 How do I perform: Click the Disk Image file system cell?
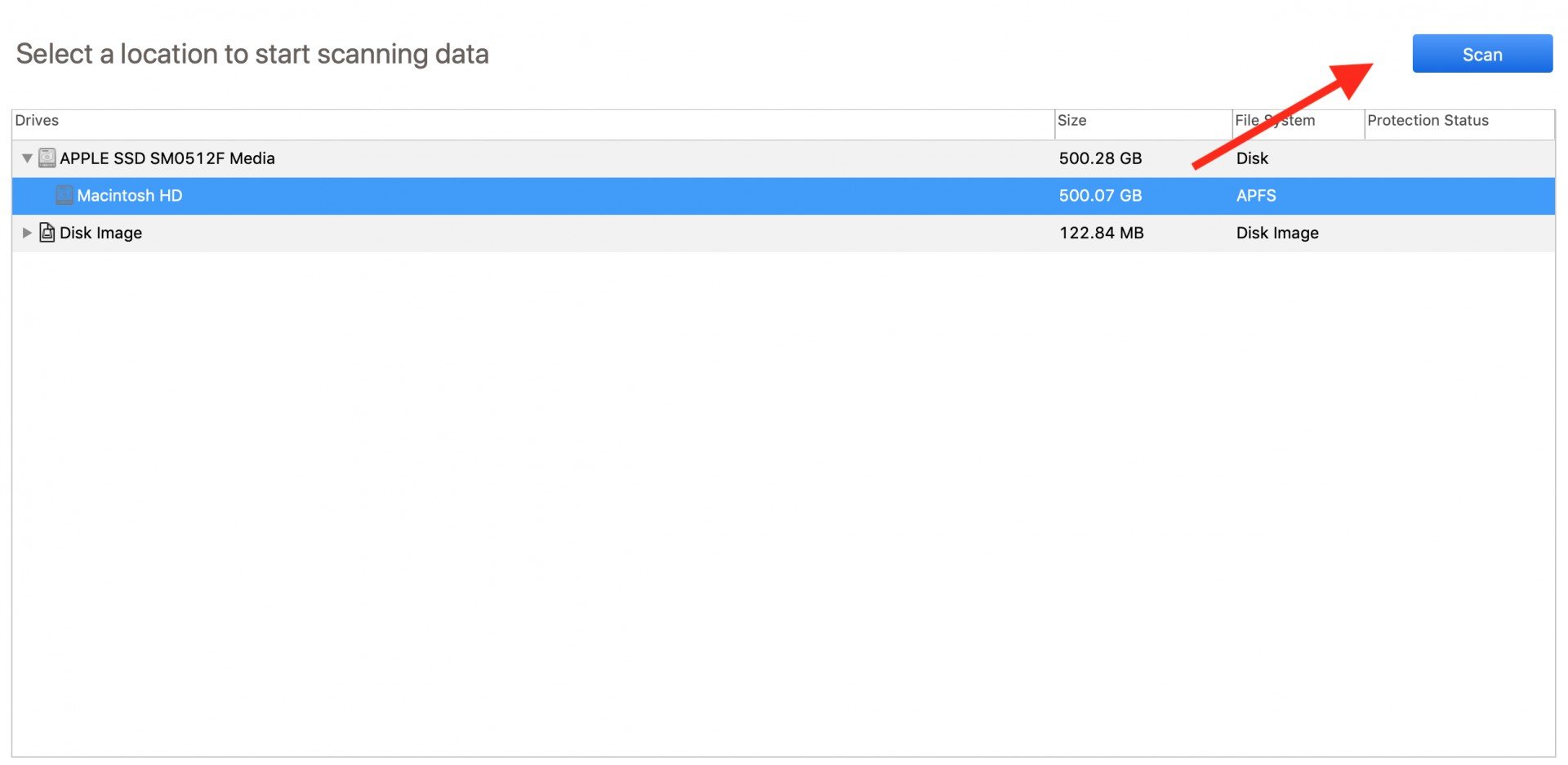pyautogui.click(x=1276, y=234)
